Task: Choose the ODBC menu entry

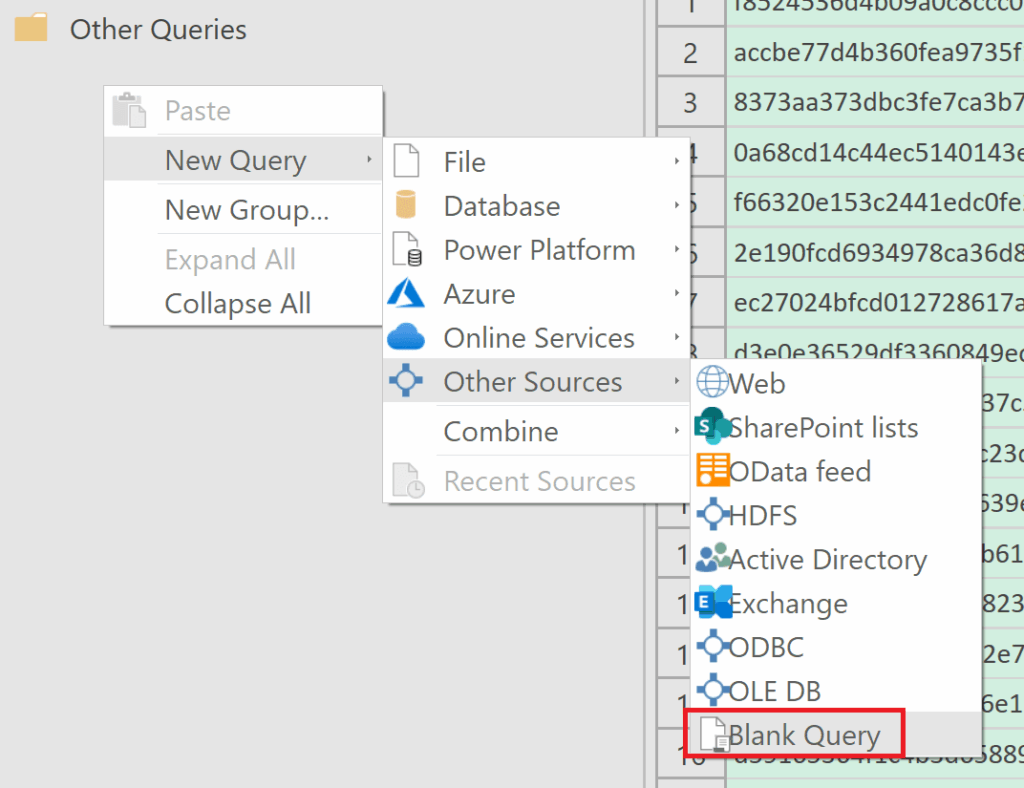Action: (766, 647)
